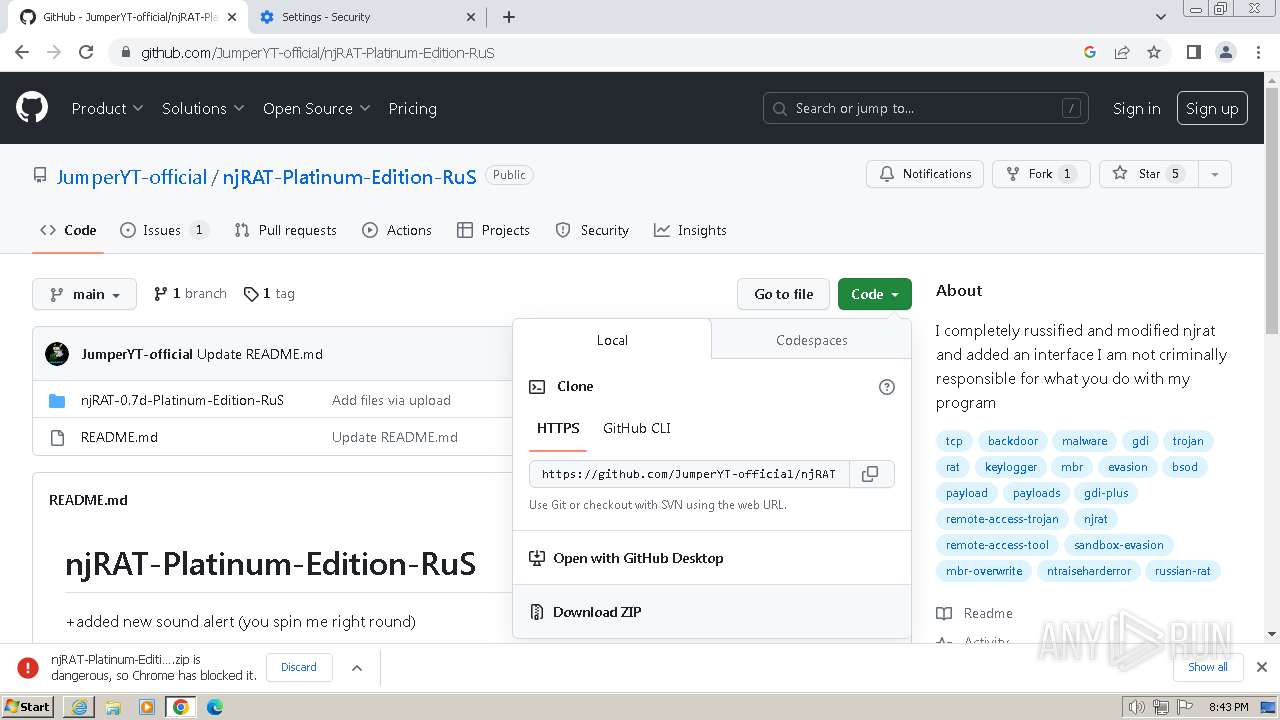Click the volume icon in system tray

(1136, 707)
